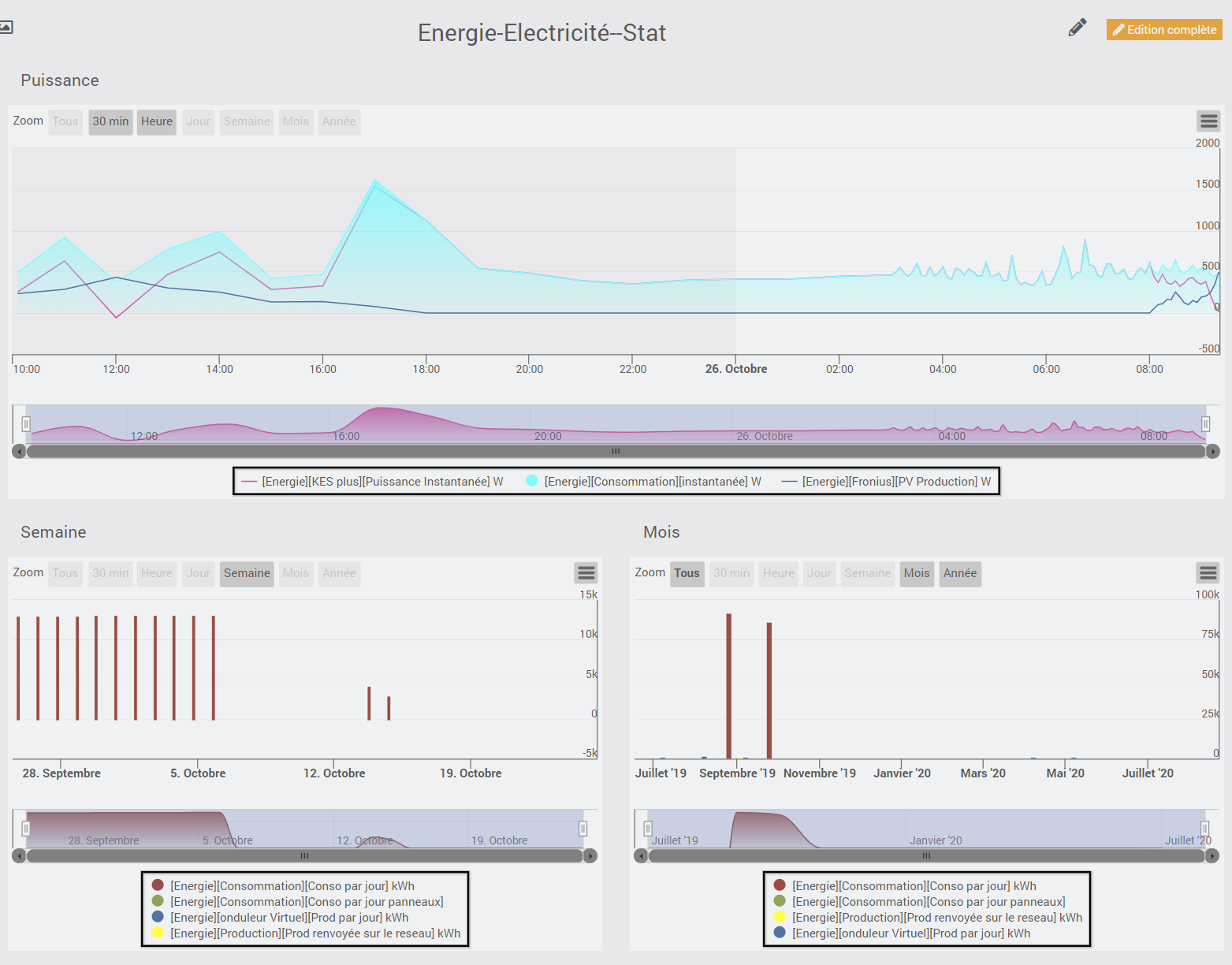Select Mois zoom in the Mois chart
Screen dimensions: 1232x965
click(917, 573)
